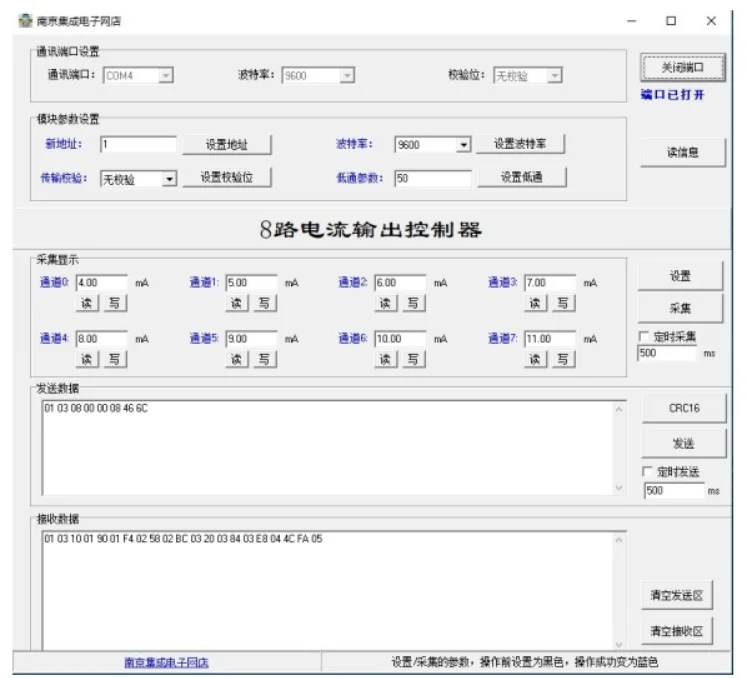
Task: Click 读 button for 通道4
Action: coord(87,359)
